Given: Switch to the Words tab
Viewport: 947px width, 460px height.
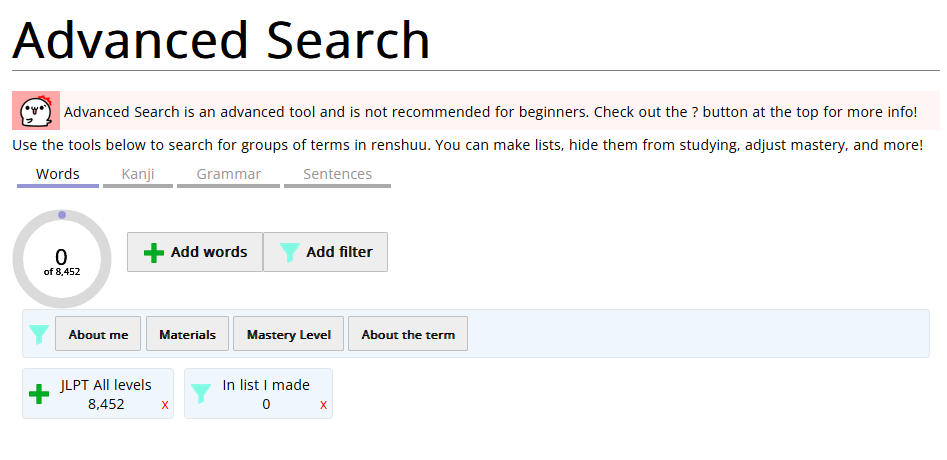Looking at the screenshot, I should click(58, 176).
